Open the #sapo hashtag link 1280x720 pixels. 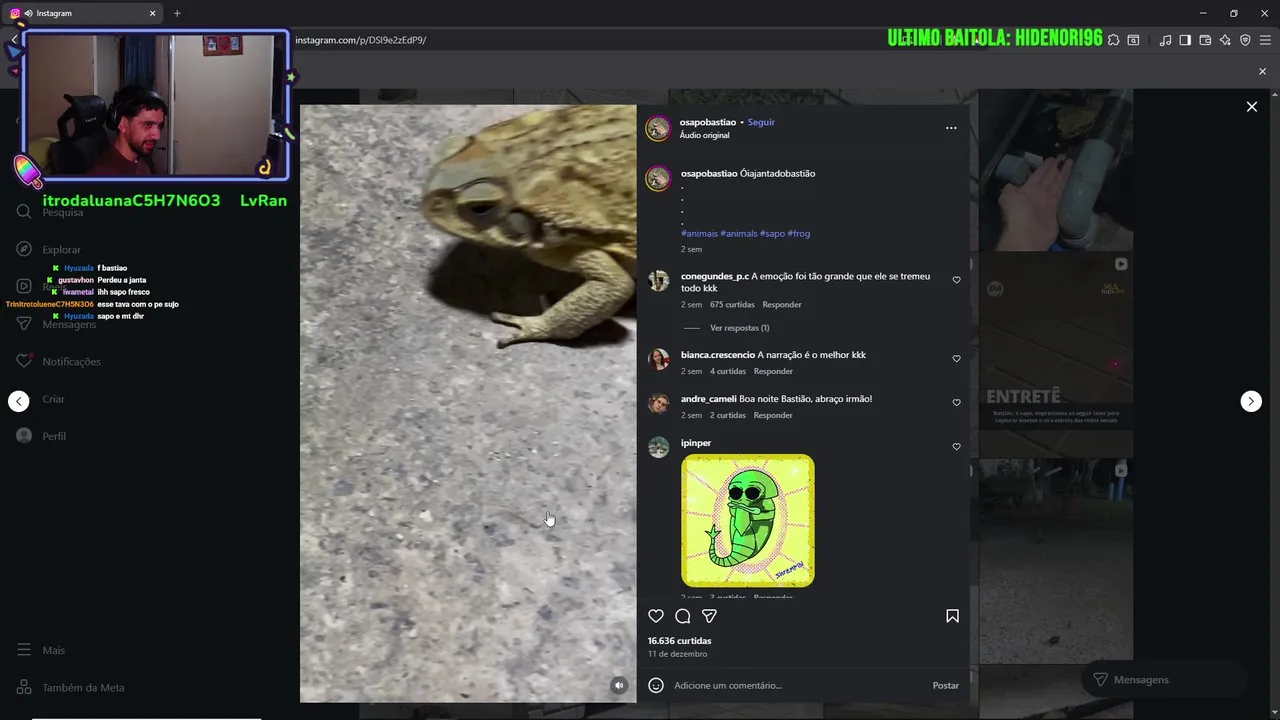(772, 233)
